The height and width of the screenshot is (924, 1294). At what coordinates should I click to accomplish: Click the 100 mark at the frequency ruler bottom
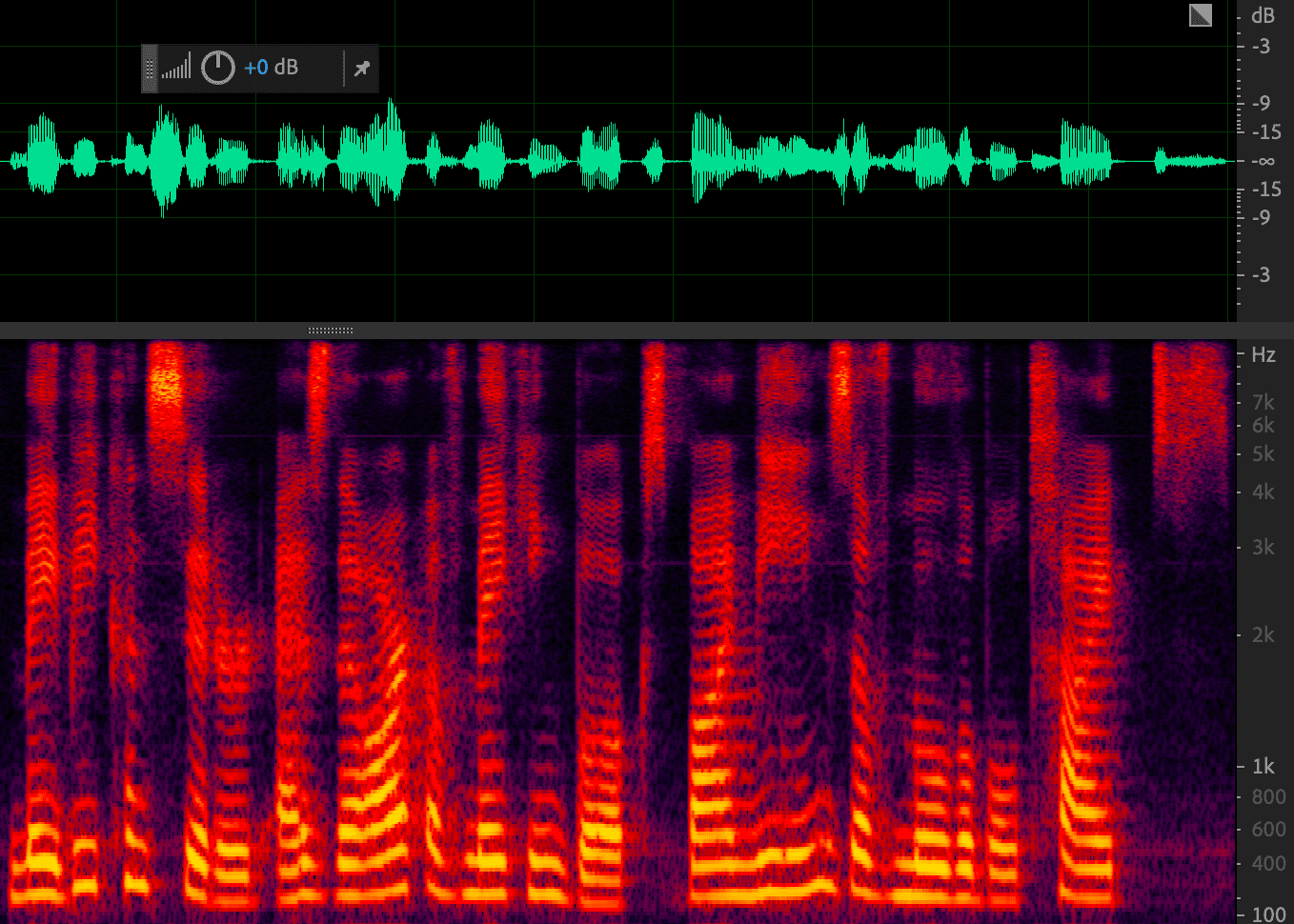1267,914
